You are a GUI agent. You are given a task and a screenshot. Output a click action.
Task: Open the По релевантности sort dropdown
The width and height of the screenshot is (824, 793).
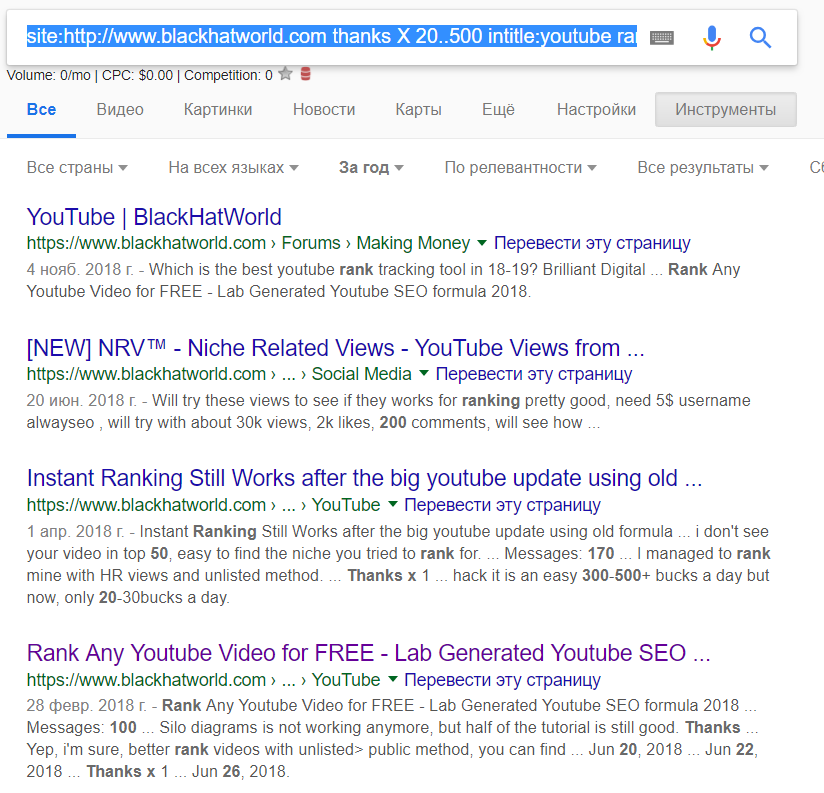520,168
